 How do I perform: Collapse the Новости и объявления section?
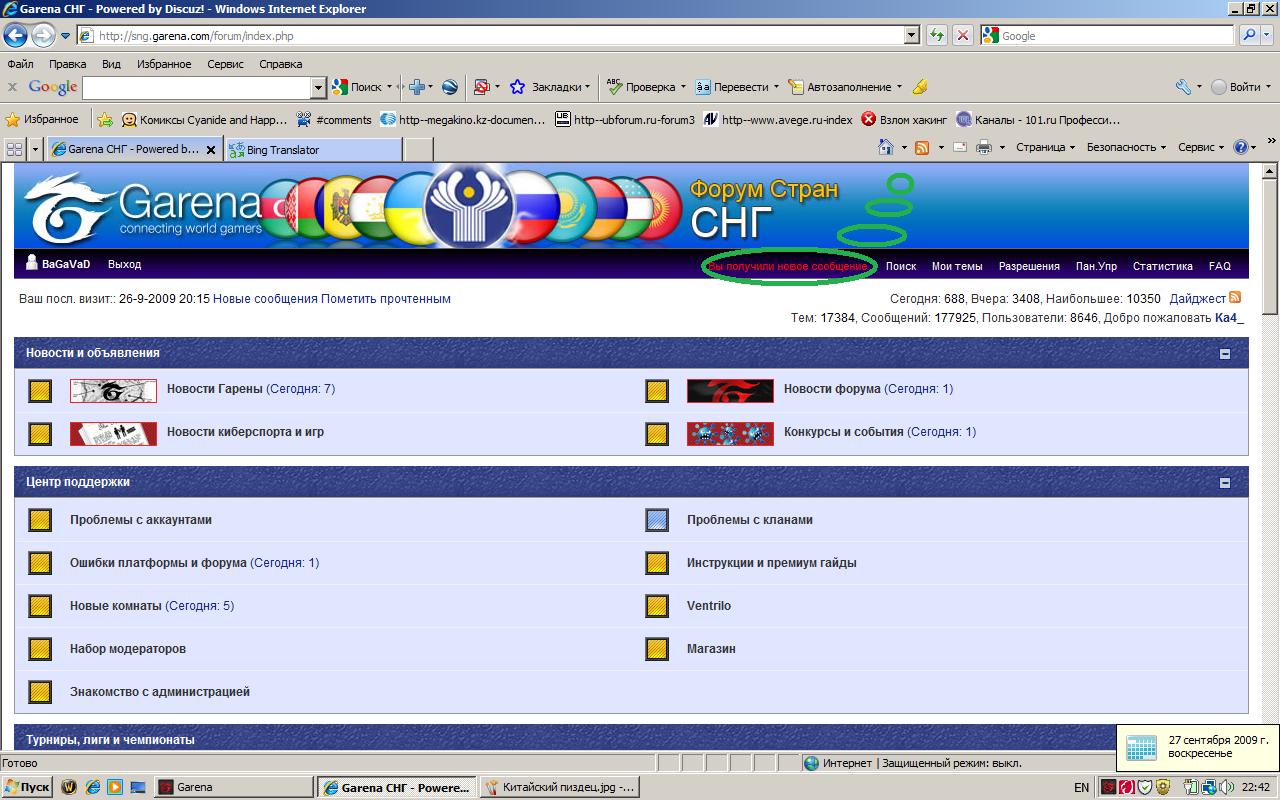(x=1225, y=353)
